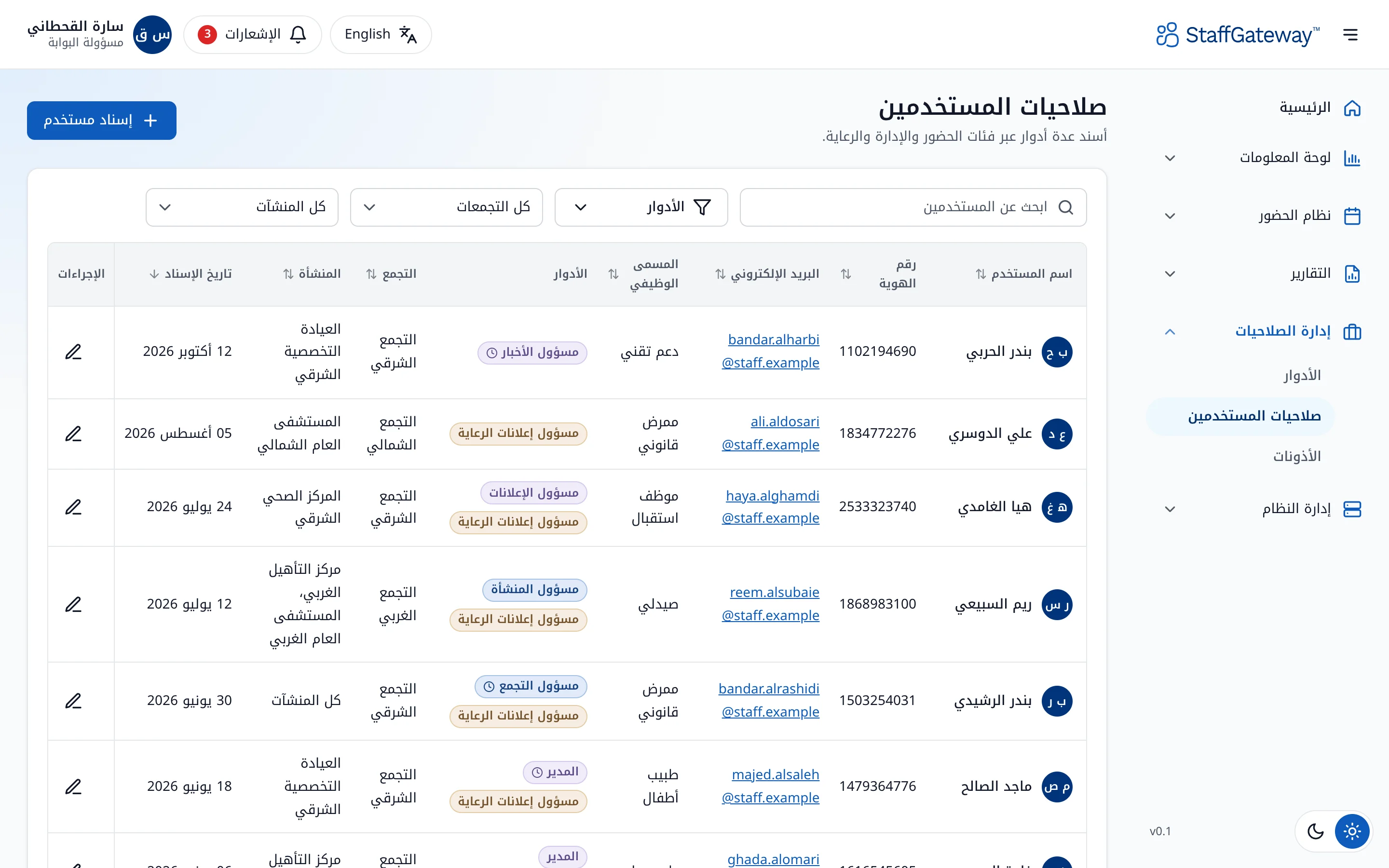Select صلاحيات المستخدمين submenu item

pyautogui.click(x=1240, y=416)
